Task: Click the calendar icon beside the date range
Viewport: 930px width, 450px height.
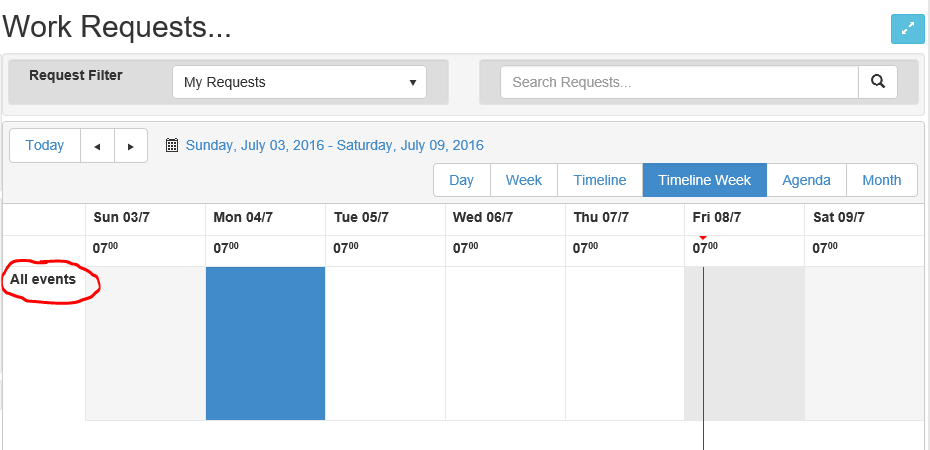Action: pos(172,145)
